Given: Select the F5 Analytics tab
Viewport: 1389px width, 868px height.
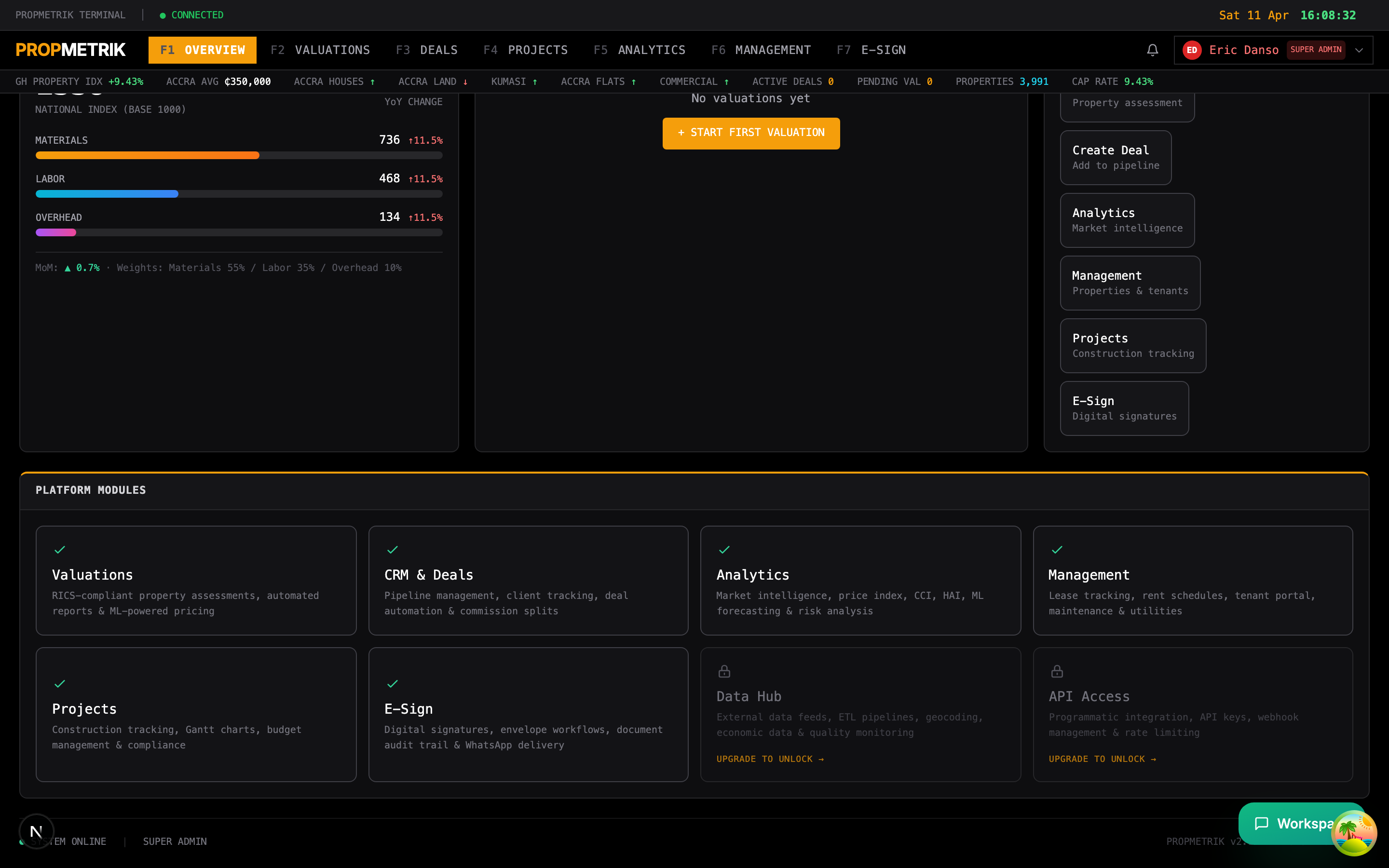Looking at the screenshot, I should (640, 50).
